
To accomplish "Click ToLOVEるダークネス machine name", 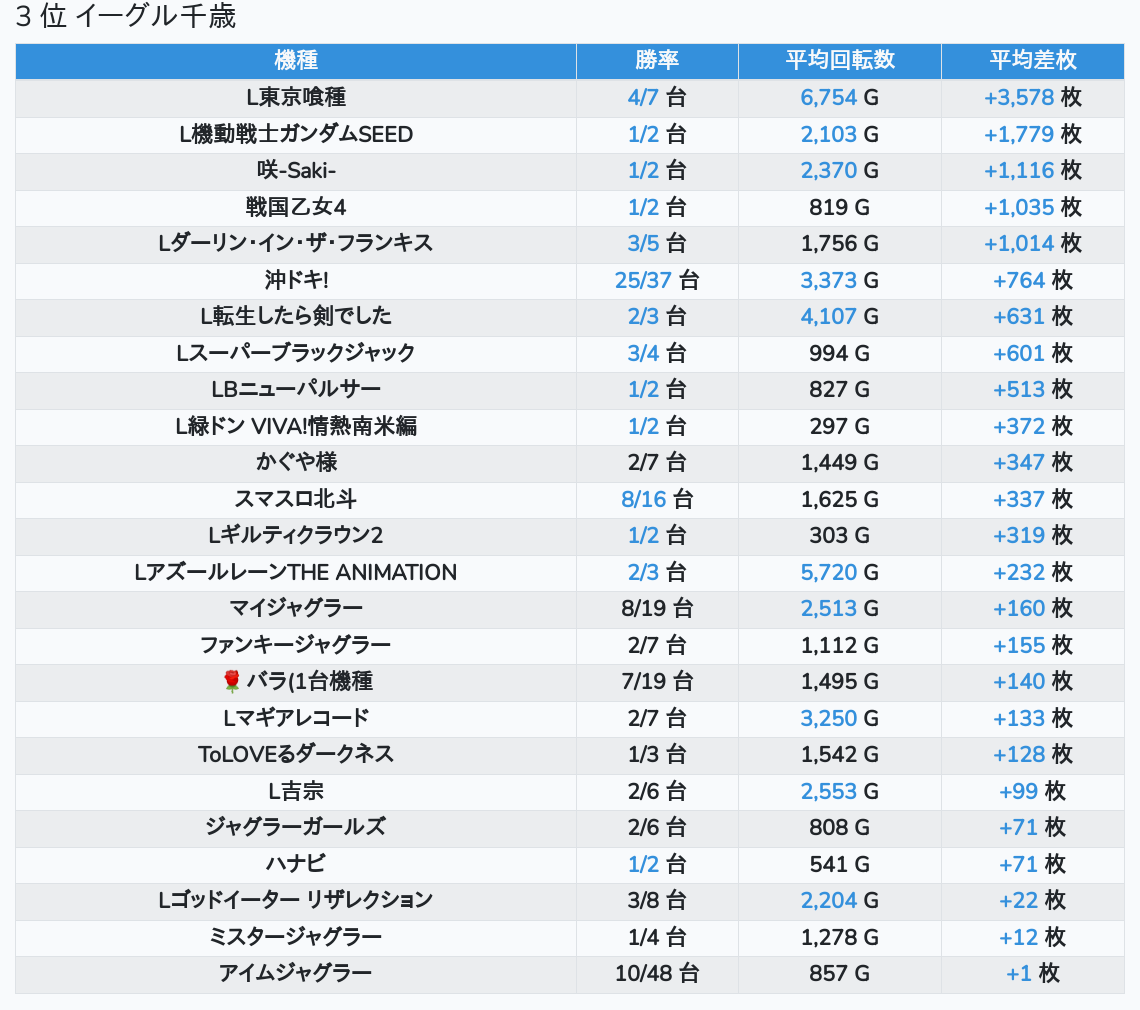I will (296, 755).
